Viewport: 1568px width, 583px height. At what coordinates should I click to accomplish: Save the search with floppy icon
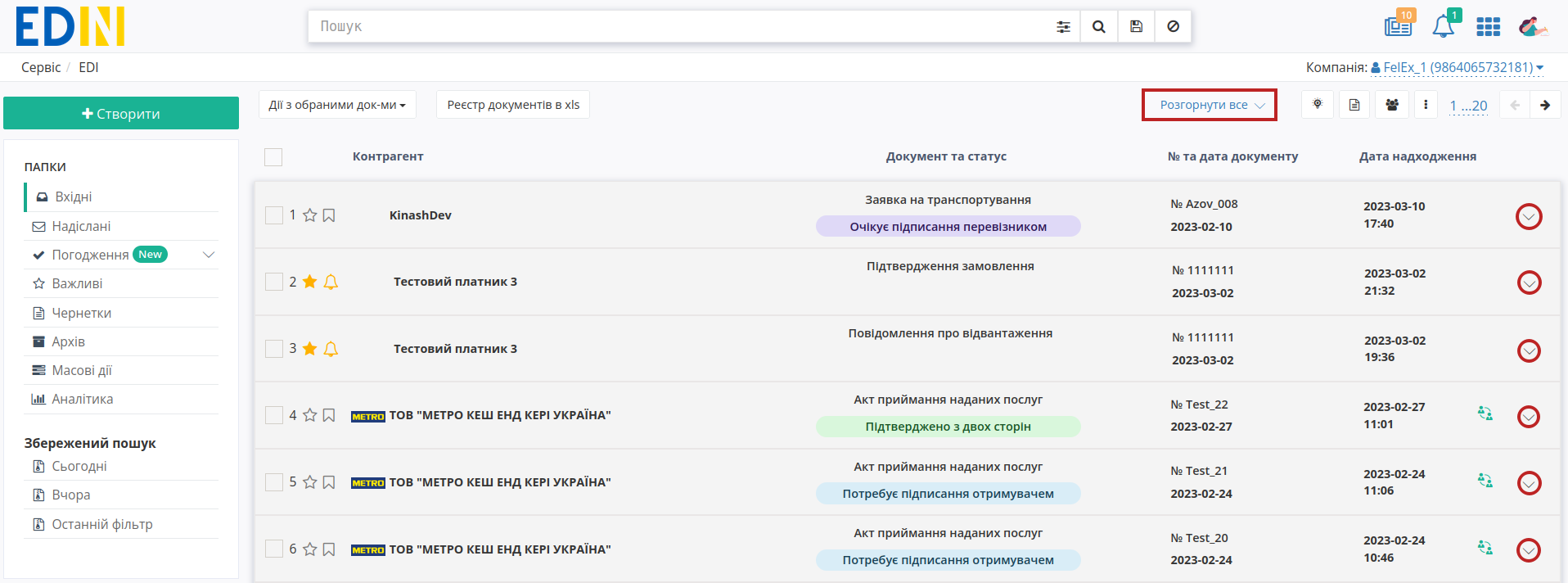(1136, 27)
